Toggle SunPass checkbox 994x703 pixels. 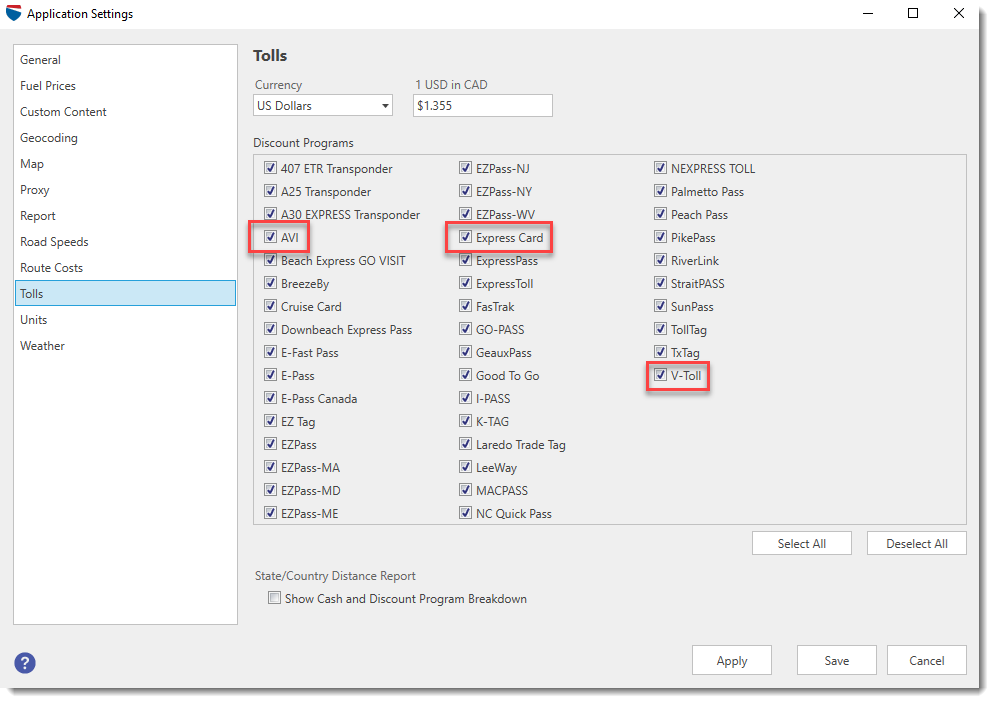661,306
